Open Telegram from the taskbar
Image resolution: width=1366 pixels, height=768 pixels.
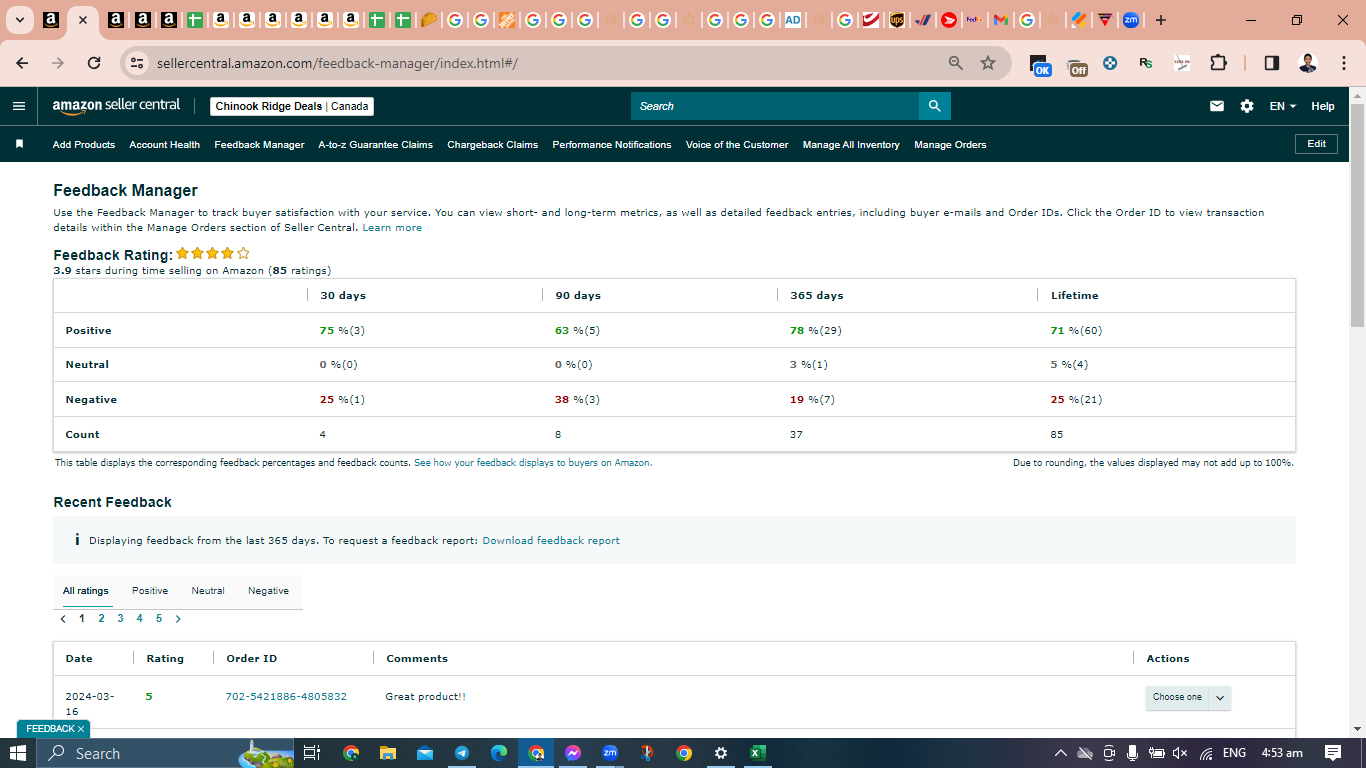tap(462, 753)
